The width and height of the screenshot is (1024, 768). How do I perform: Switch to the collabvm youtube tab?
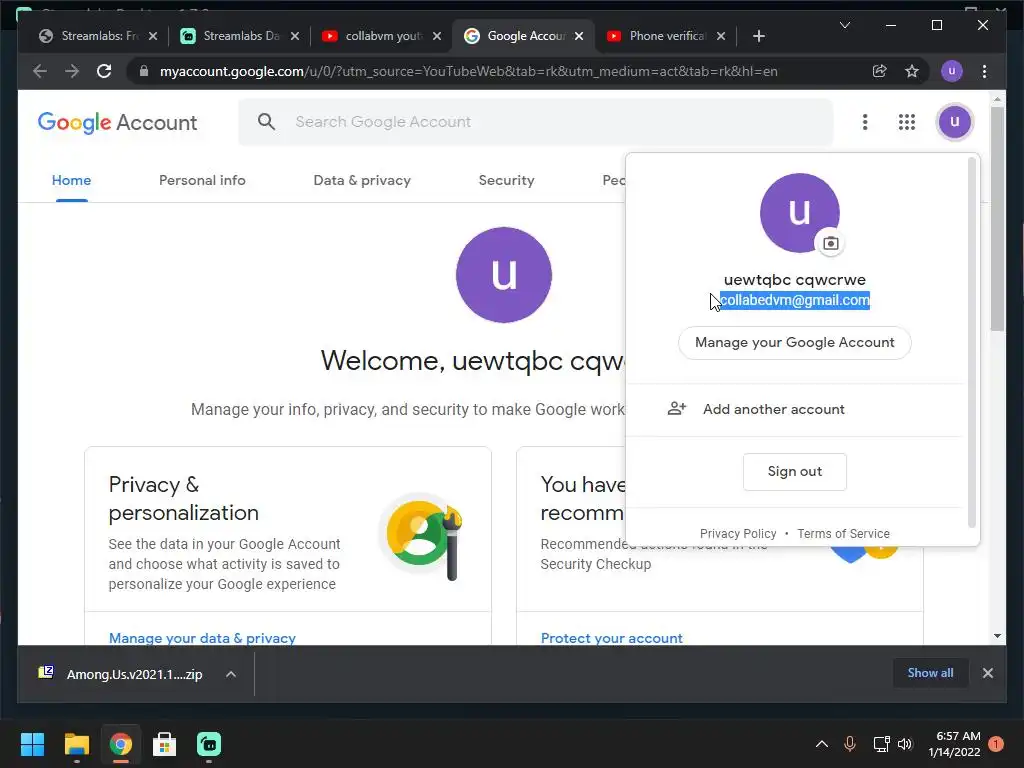click(383, 36)
